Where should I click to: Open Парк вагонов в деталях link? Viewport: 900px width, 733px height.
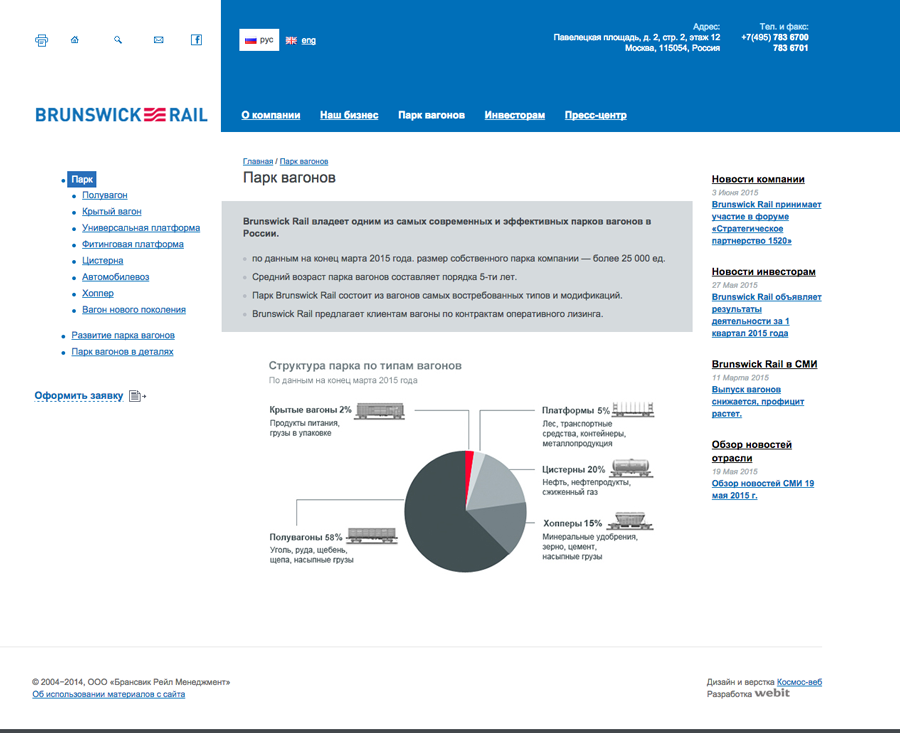(122, 351)
